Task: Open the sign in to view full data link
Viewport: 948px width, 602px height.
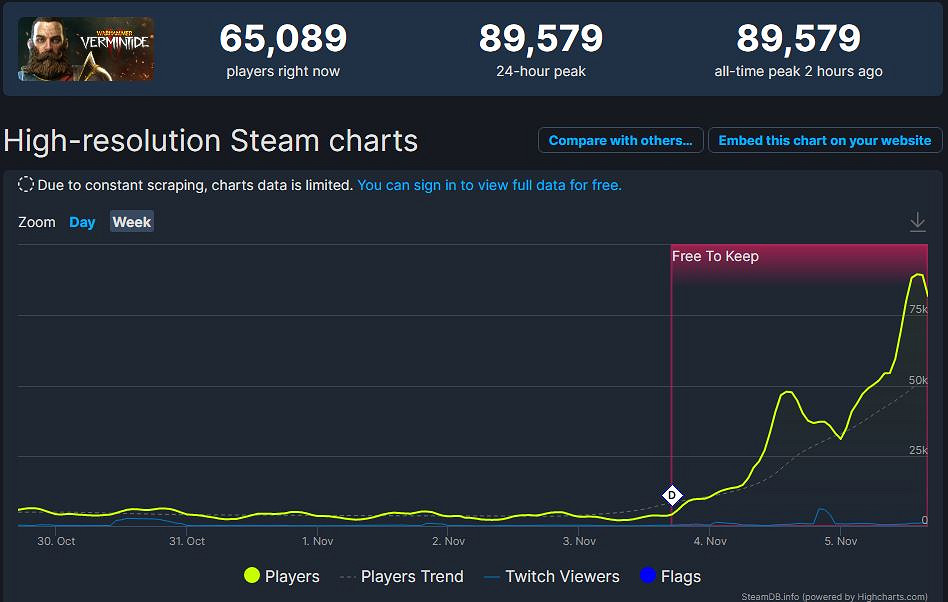Action: 489,185
